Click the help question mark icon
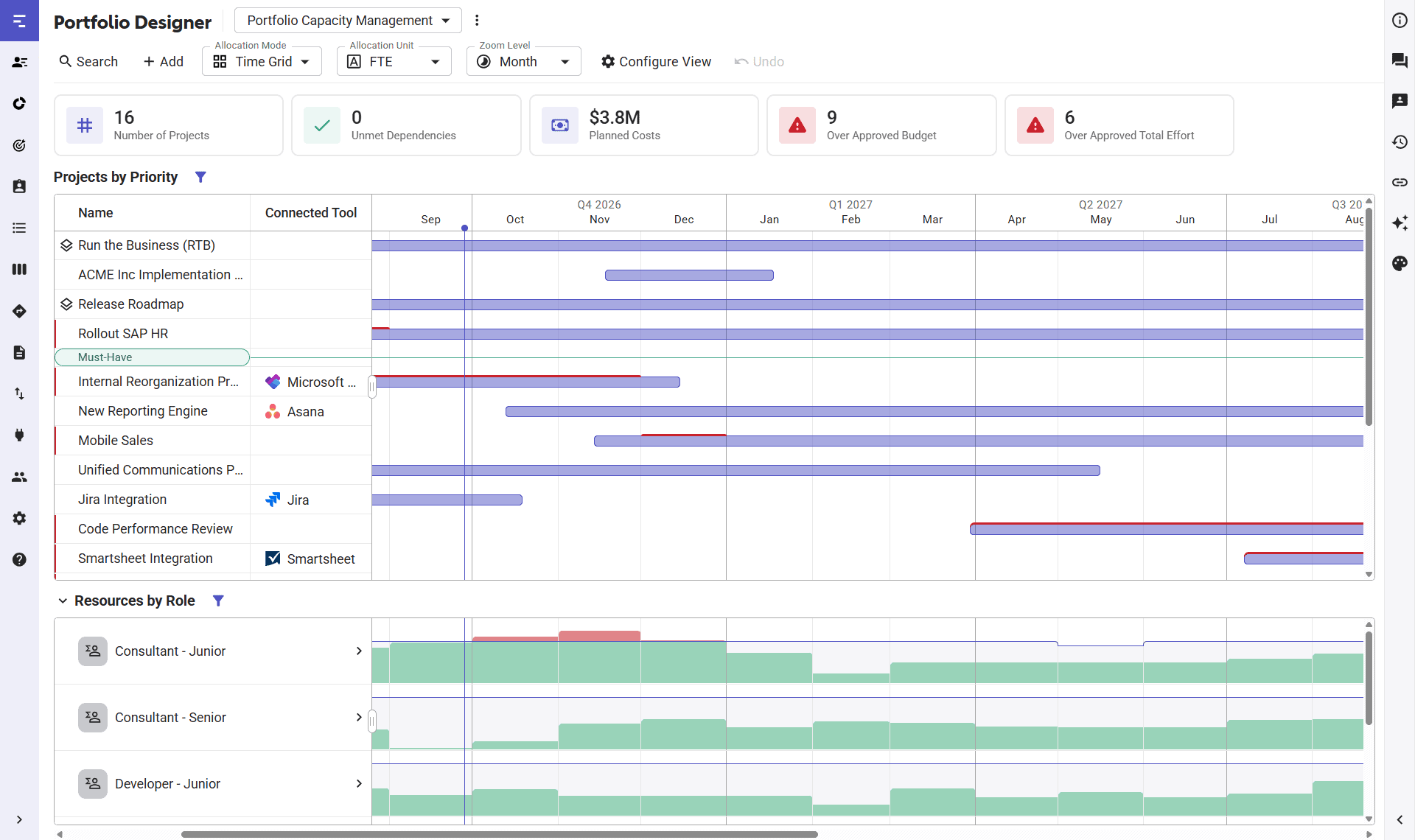The image size is (1415, 840). pyautogui.click(x=19, y=559)
